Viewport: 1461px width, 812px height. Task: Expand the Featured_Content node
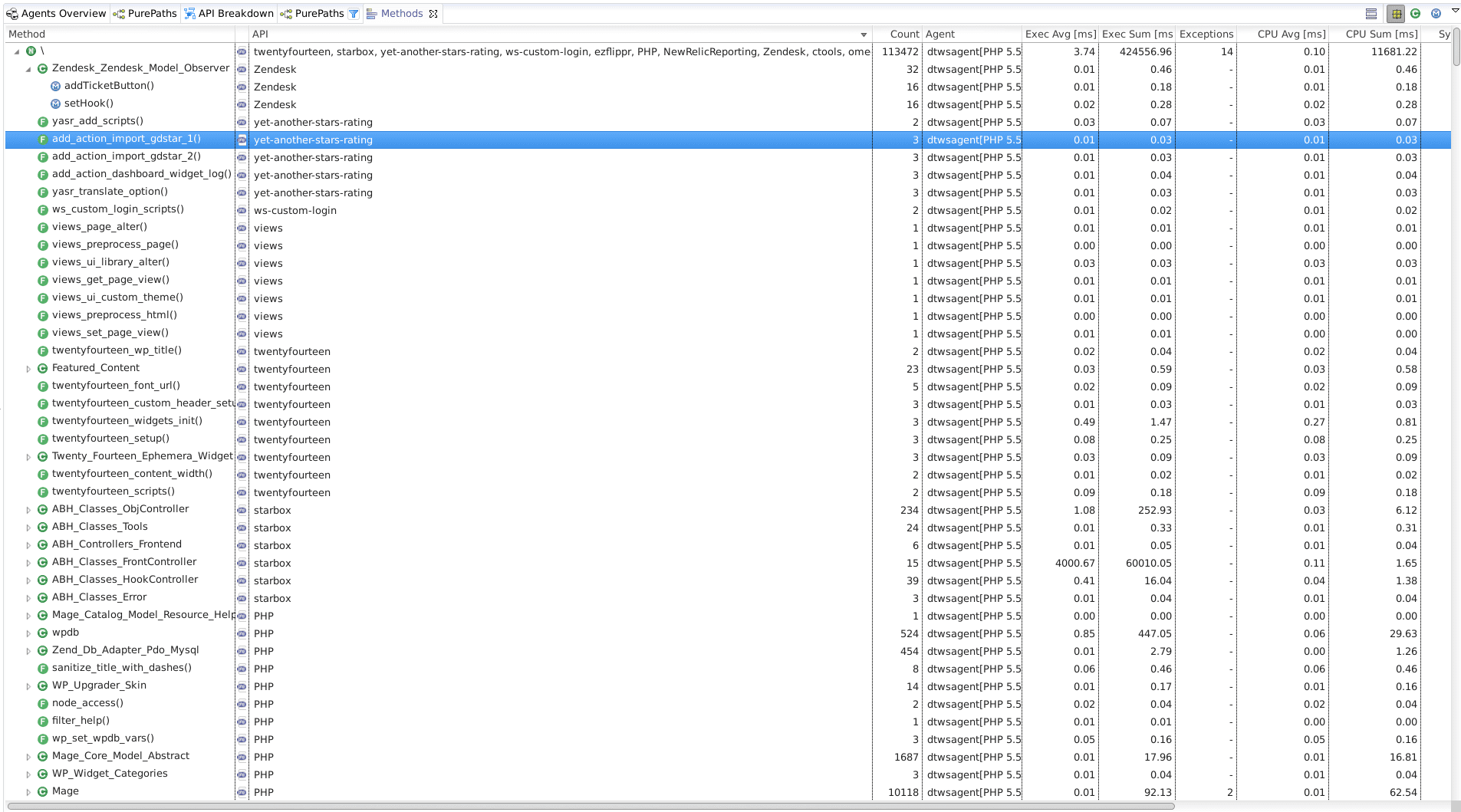28,369
